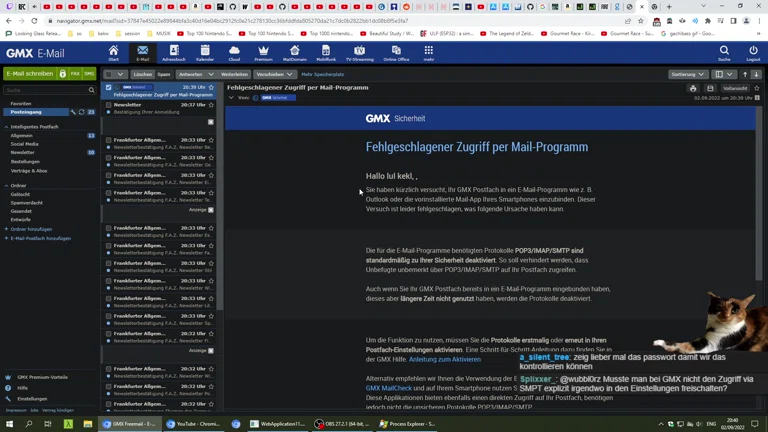Open the MailDomain icon
This screenshot has height=432, width=768.
294,53
